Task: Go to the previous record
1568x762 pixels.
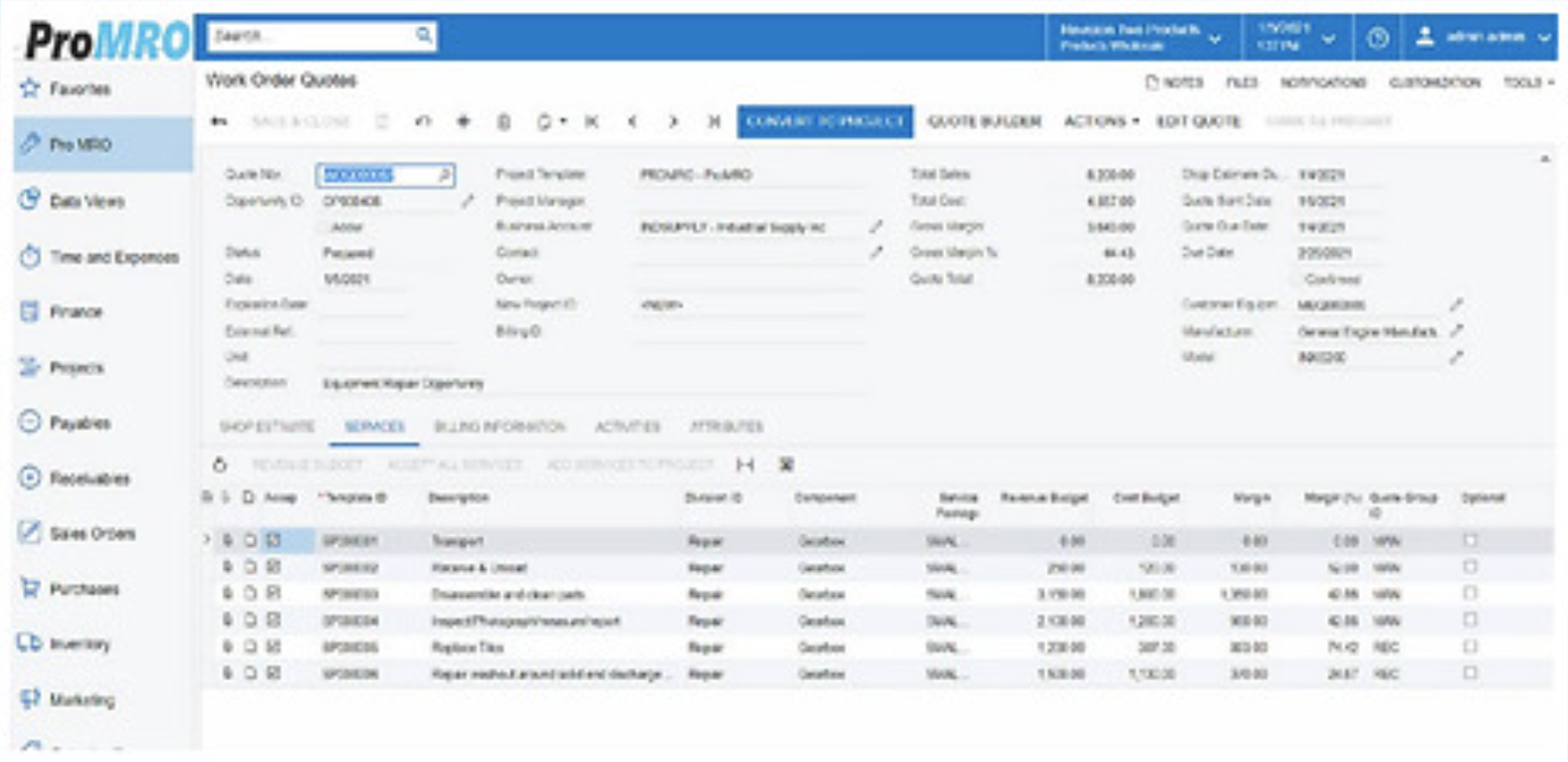Action: click(x=633, y=121)
